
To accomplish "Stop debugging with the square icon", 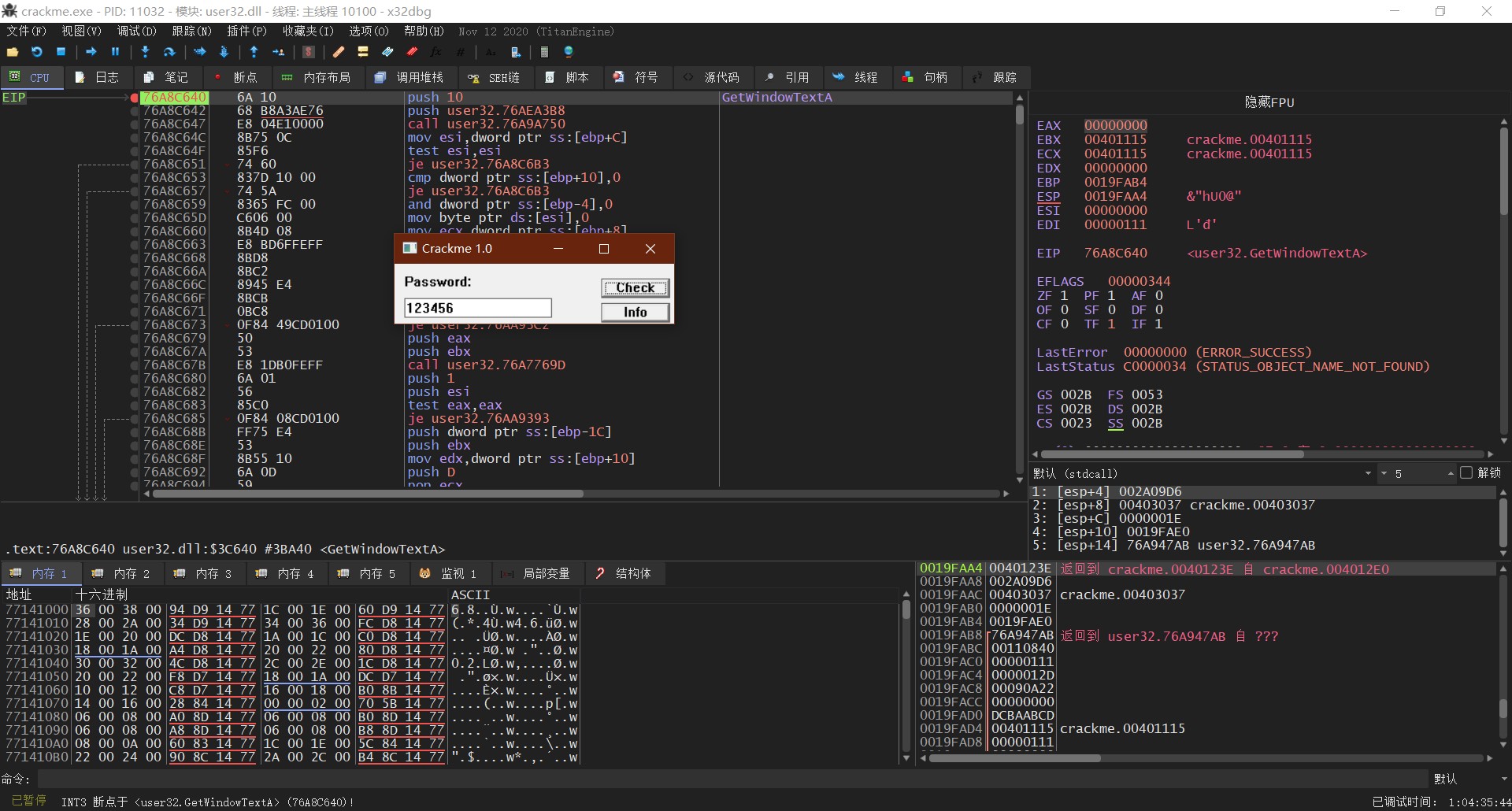I will tap(61, 52).
